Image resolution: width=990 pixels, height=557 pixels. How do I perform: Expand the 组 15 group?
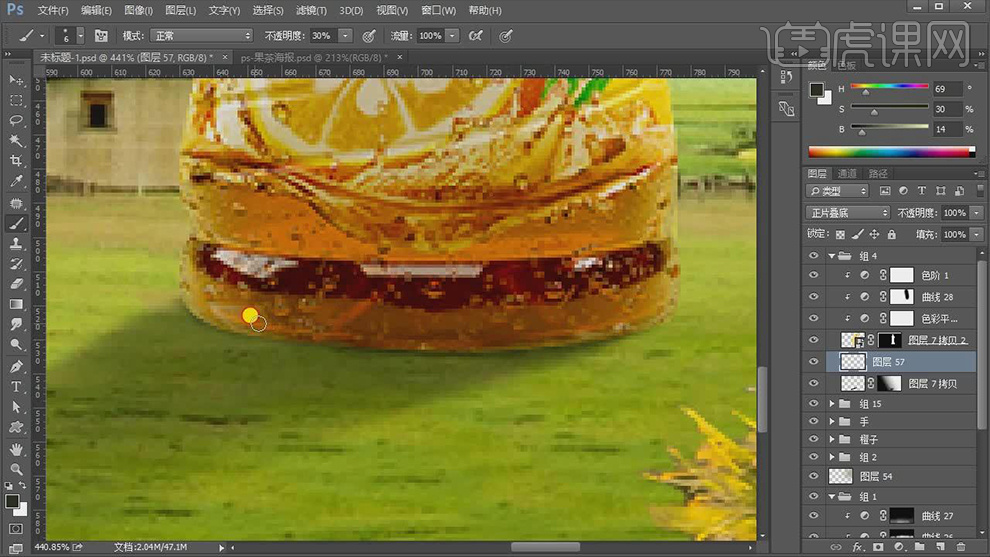click(832, 404)
